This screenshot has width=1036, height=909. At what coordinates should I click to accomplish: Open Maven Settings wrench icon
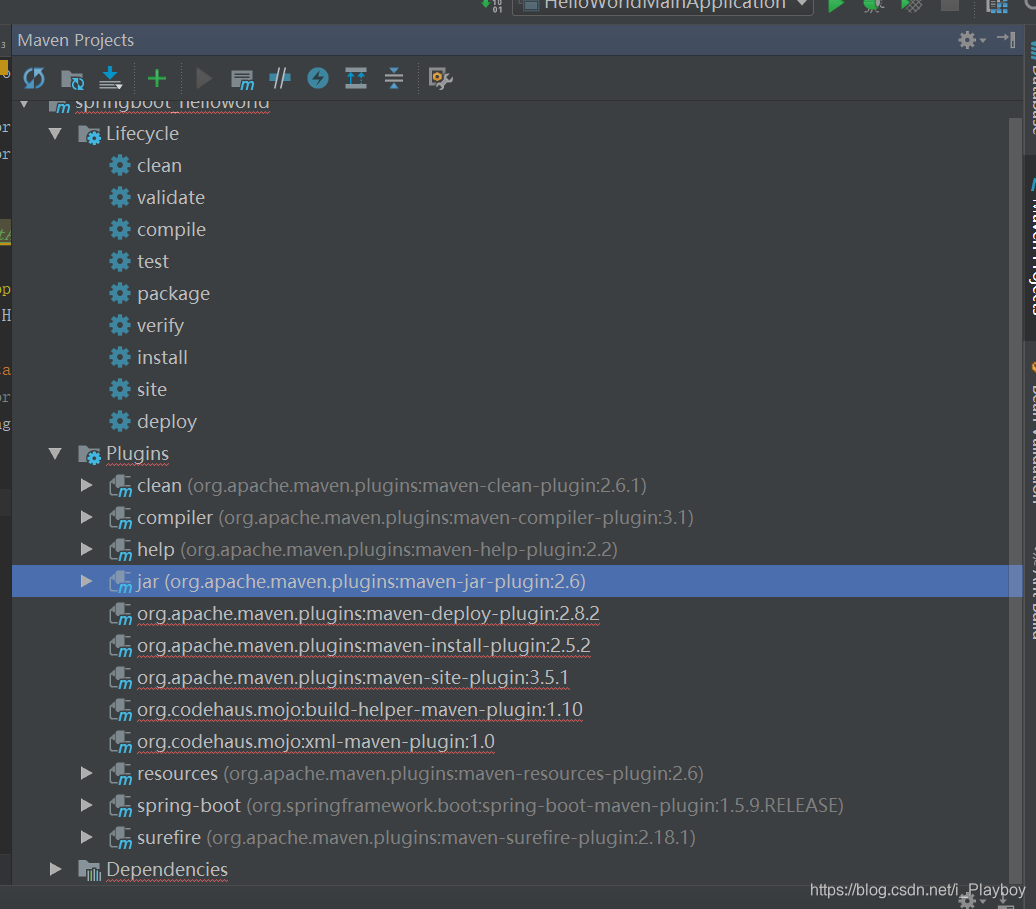pos(440,78)
